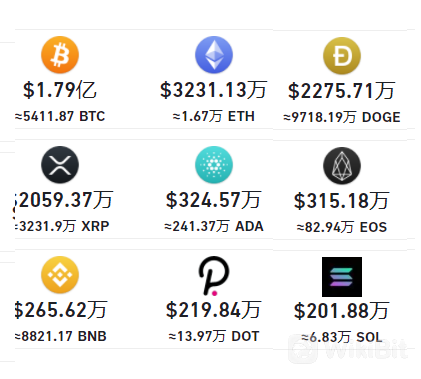Click the ≈5411.87 BTC label
Screen dimensions: 421x379
click(x=60, y=116)
